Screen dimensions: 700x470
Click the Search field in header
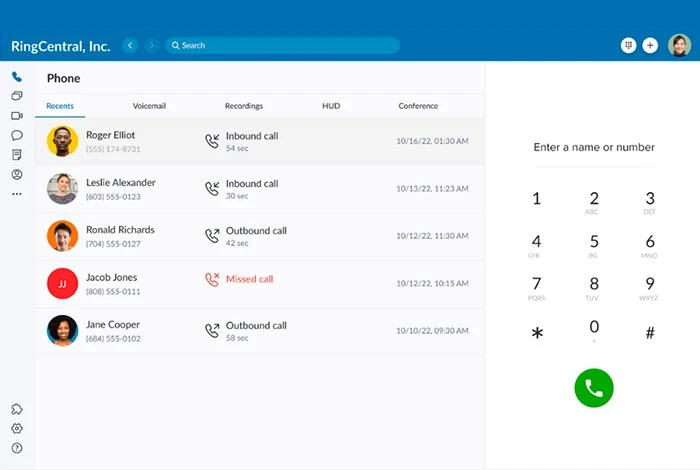[282, 45]
